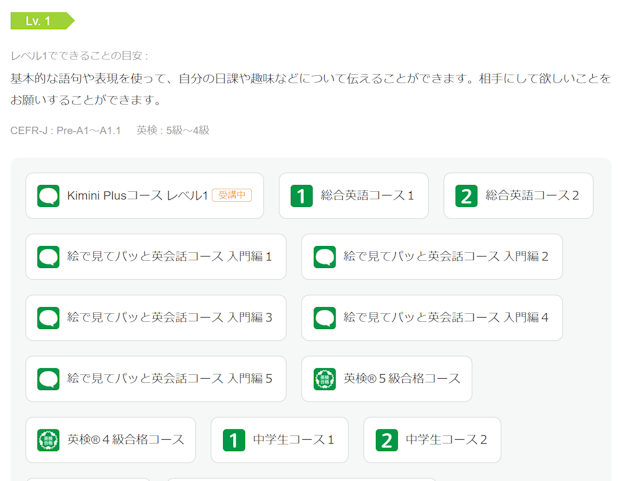Click the speech-bubble icon for 入門編 1
The height and width of the screenshot is (481, 640).
pos(48,257)
